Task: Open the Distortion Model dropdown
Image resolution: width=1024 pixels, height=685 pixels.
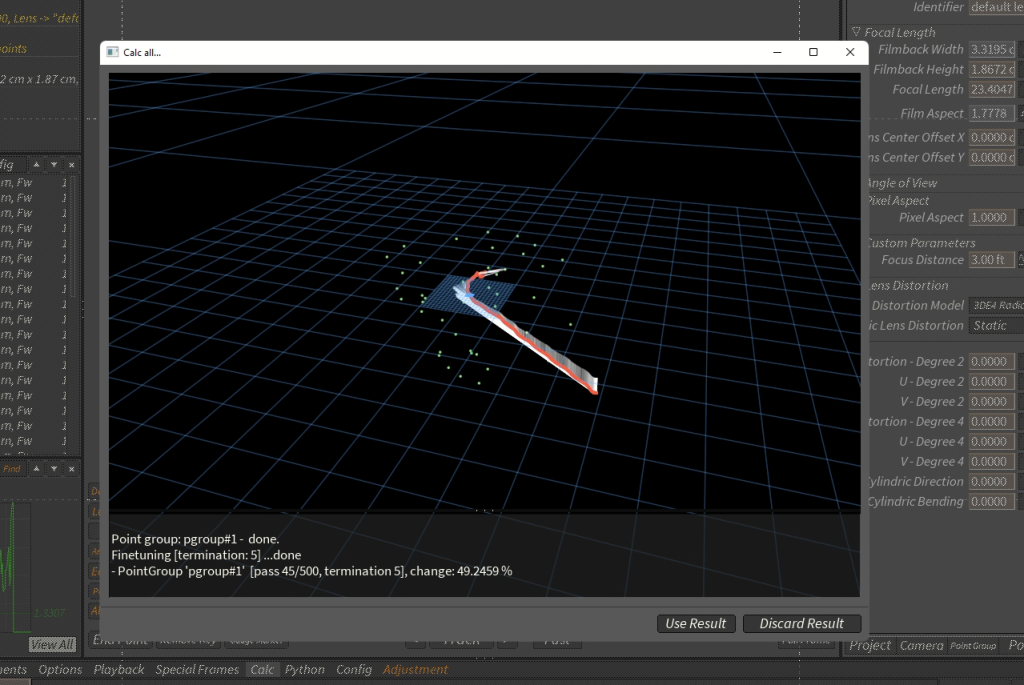Action: coord(994,305)
